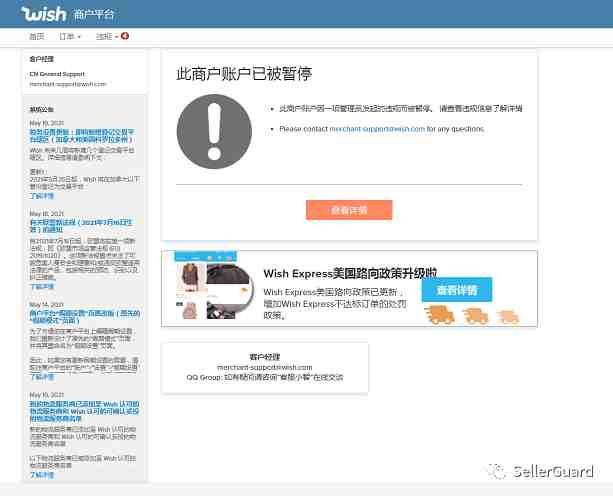Click the Wish logo in header

click(44, 14)
